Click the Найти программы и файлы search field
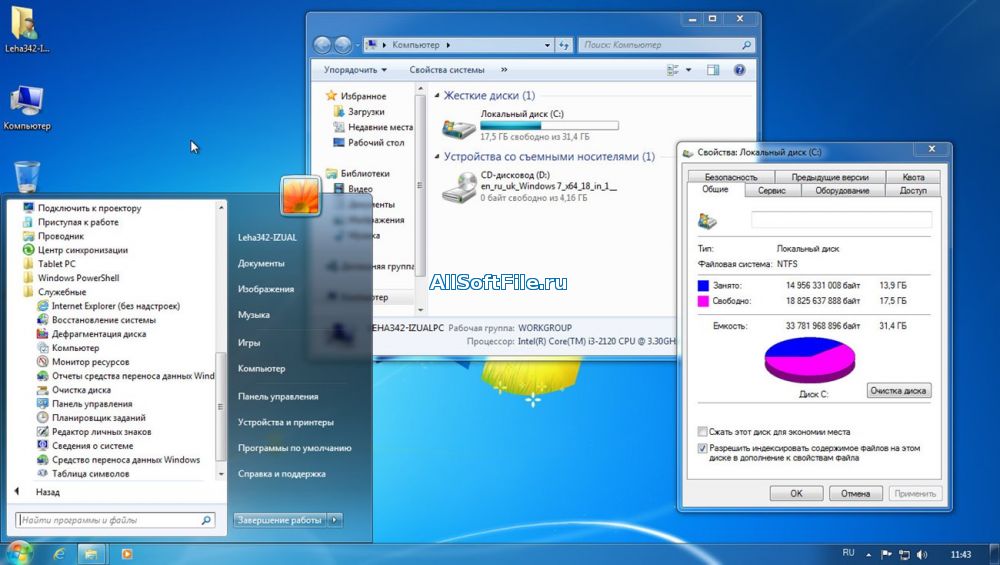Screen dimensions: 1000x565 (x=108, y=520)
